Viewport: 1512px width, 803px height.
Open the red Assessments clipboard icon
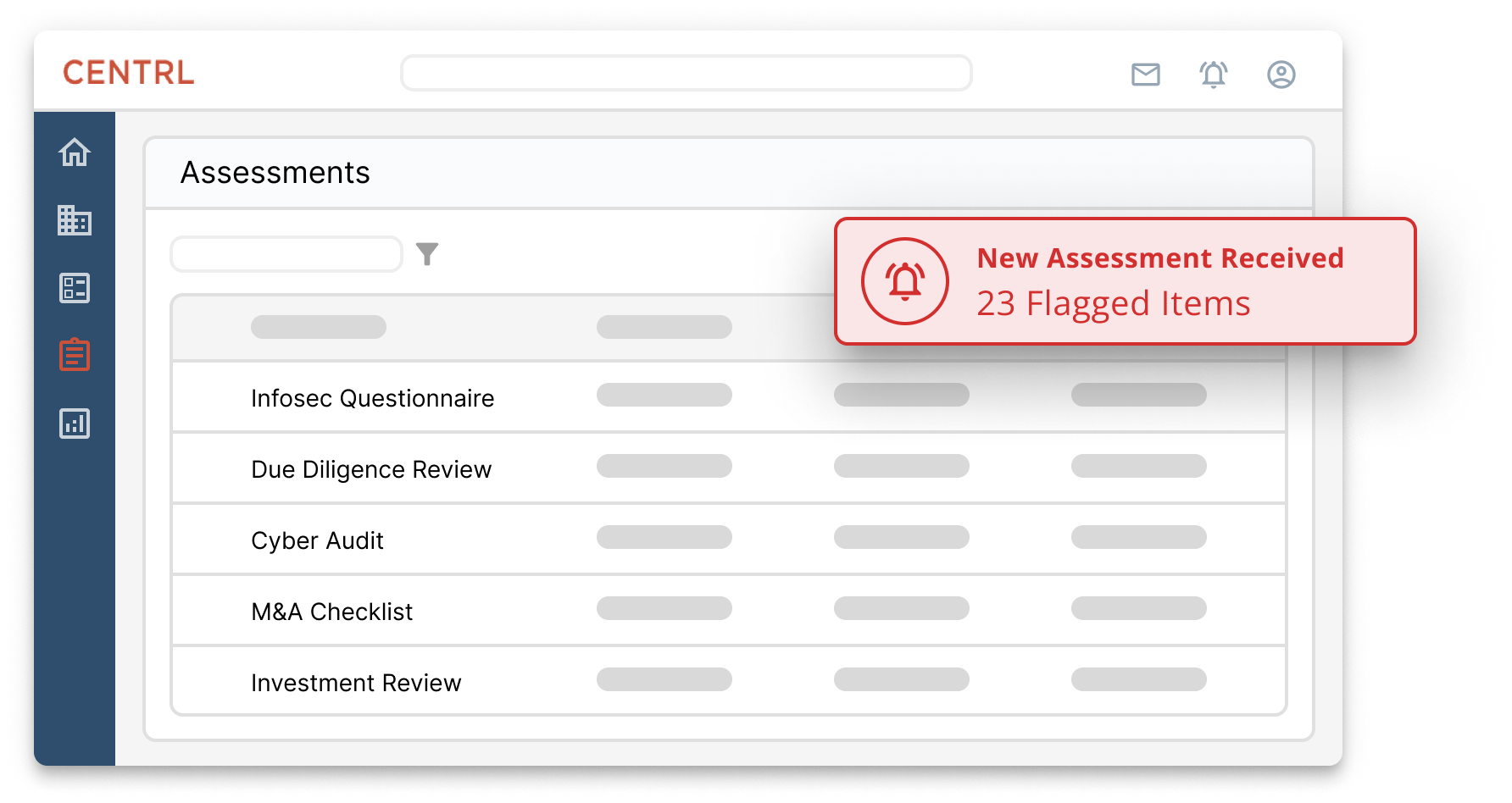click(75, 355)
